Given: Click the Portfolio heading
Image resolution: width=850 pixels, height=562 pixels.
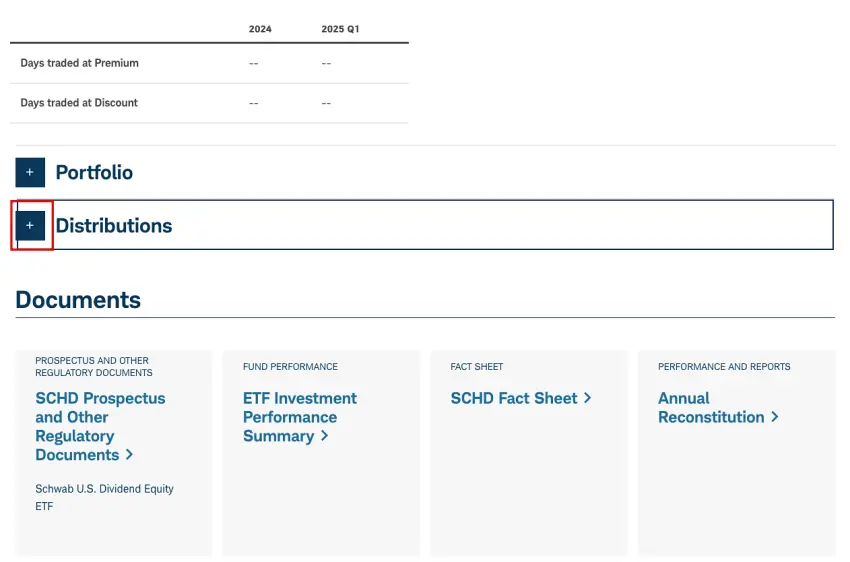Looking at the screenshot, I should click(94, 172).
